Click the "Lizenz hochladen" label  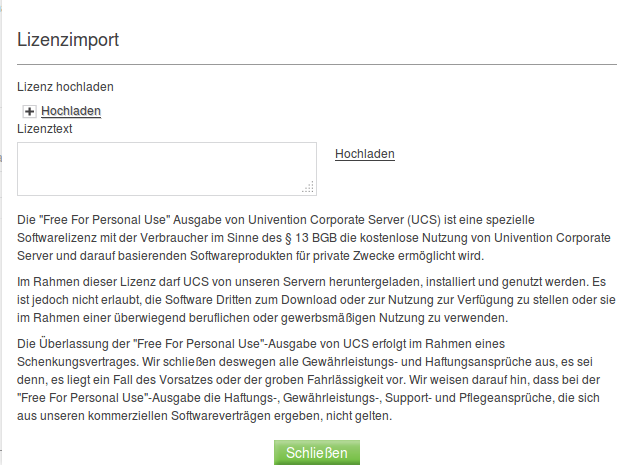tap(65, 87)
